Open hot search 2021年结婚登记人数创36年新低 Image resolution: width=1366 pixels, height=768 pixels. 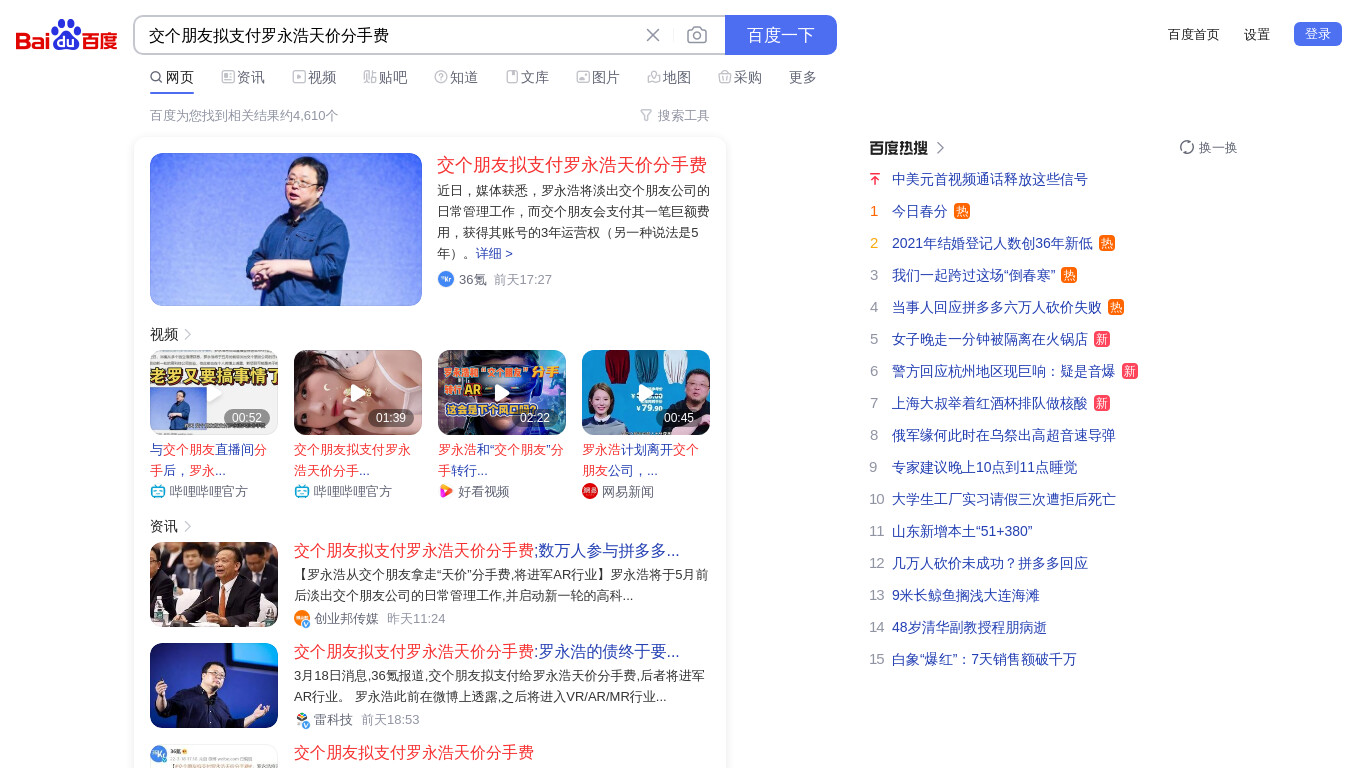(x=992, y=243)
